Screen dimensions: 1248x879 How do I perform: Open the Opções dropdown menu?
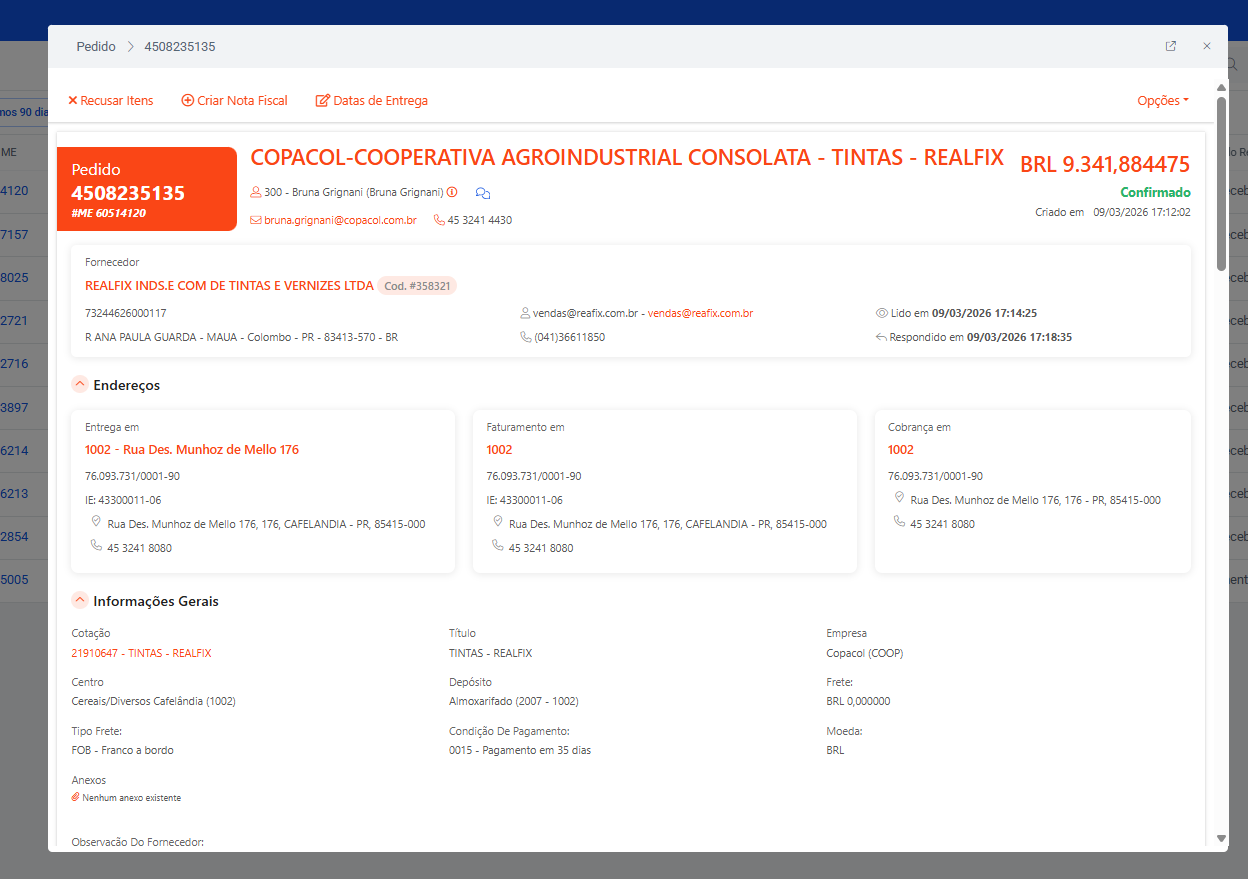(x=1162, y=101)
